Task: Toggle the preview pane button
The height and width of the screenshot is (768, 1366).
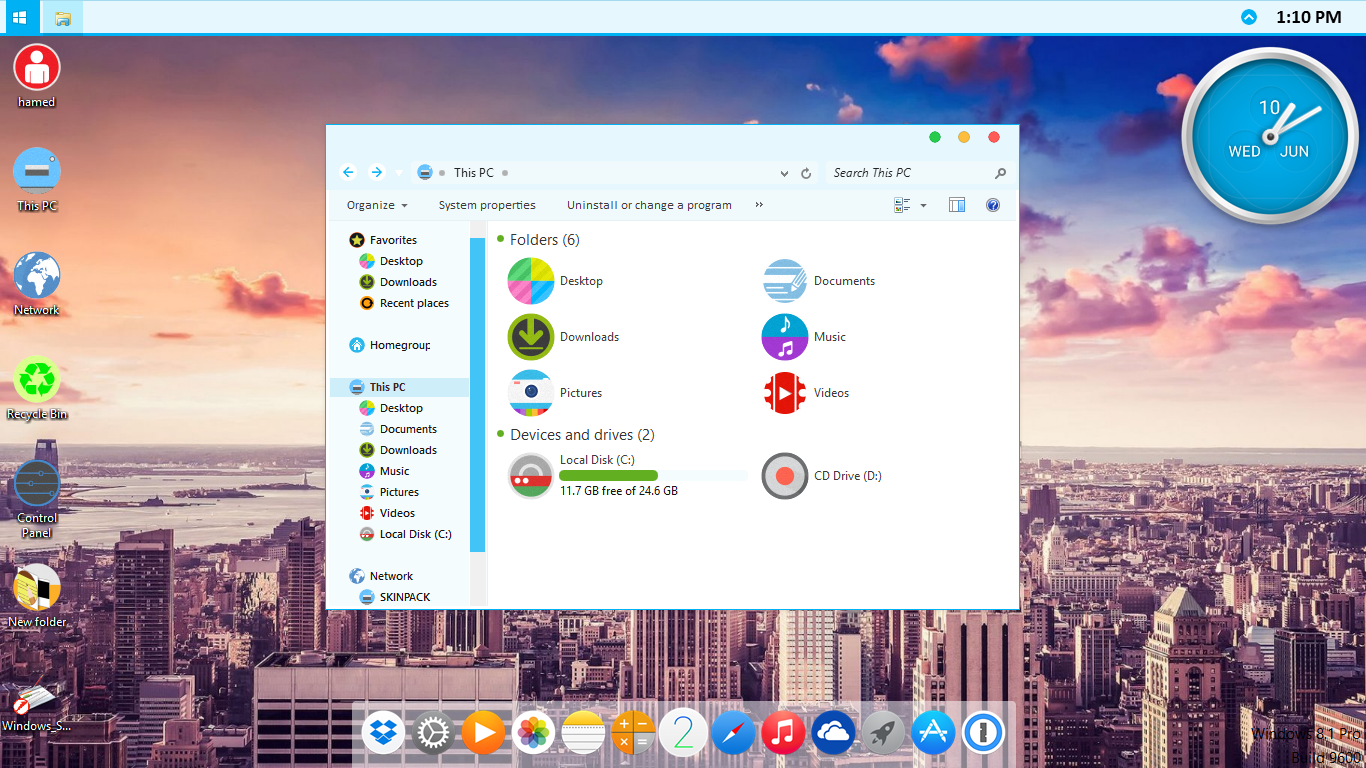Action: (x=957, y=205)
